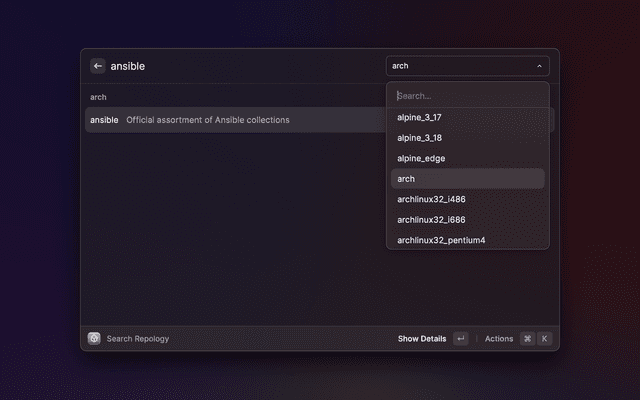The height and width of the screenshot is (400, 640).
Task: Collapse the repository dropdown via its chevron
Action: click(540, 66)
